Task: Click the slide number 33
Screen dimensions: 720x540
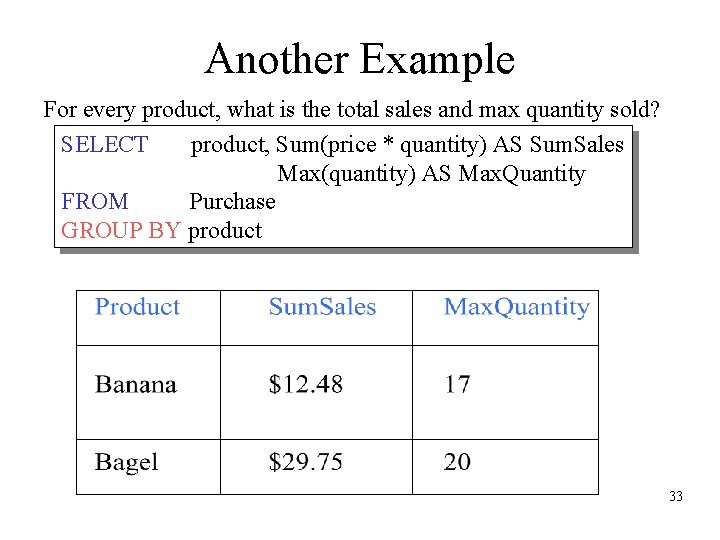Action: pos(676,496)
